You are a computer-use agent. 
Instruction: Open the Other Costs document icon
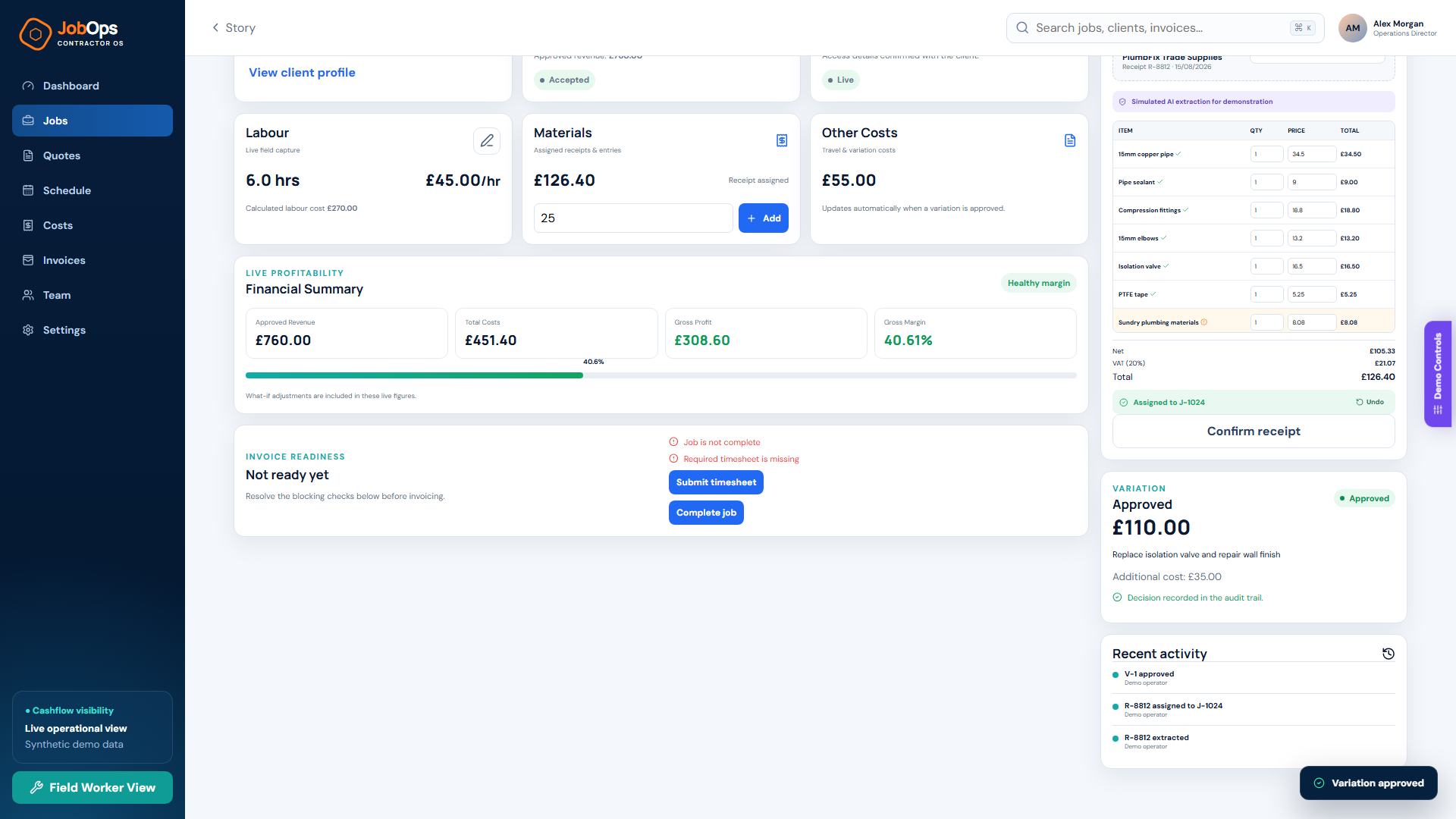click(x=1070, y=140)
